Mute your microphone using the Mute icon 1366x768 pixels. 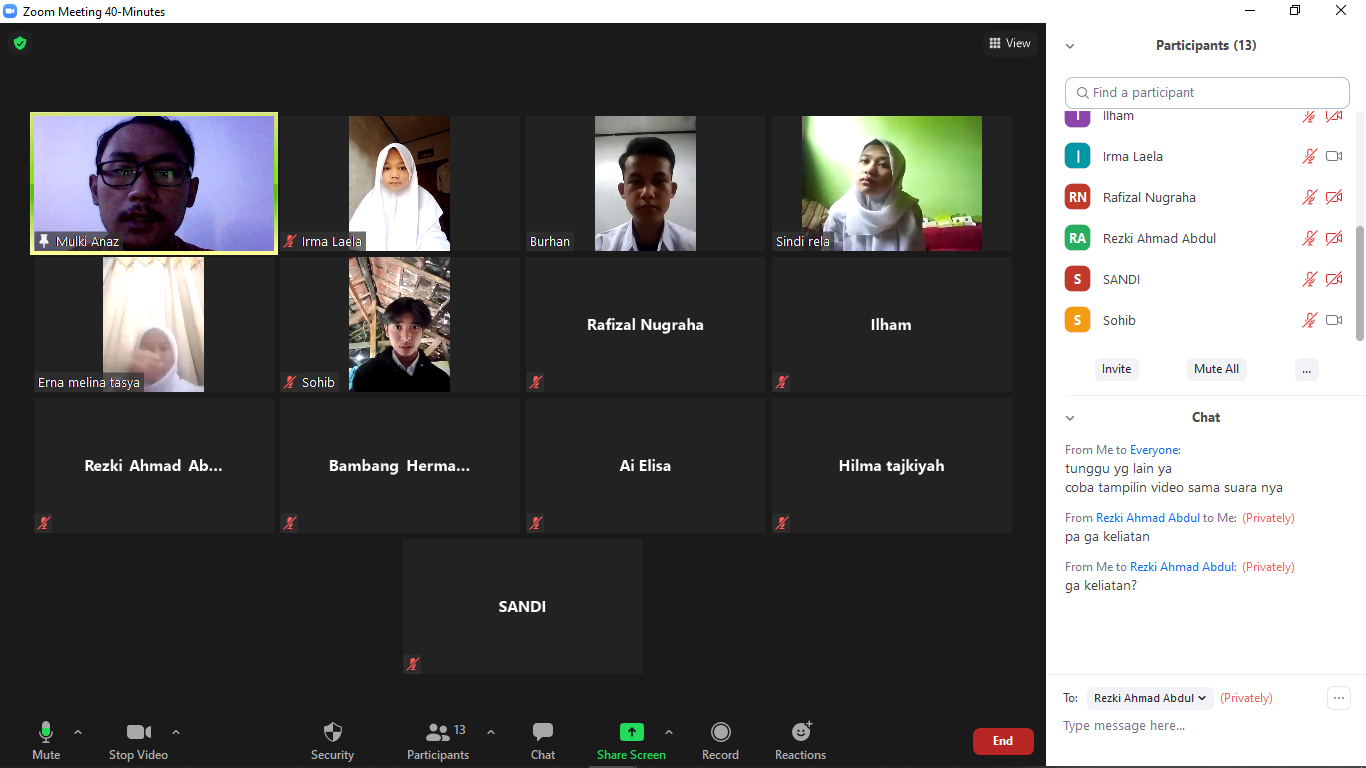point(45,731)
